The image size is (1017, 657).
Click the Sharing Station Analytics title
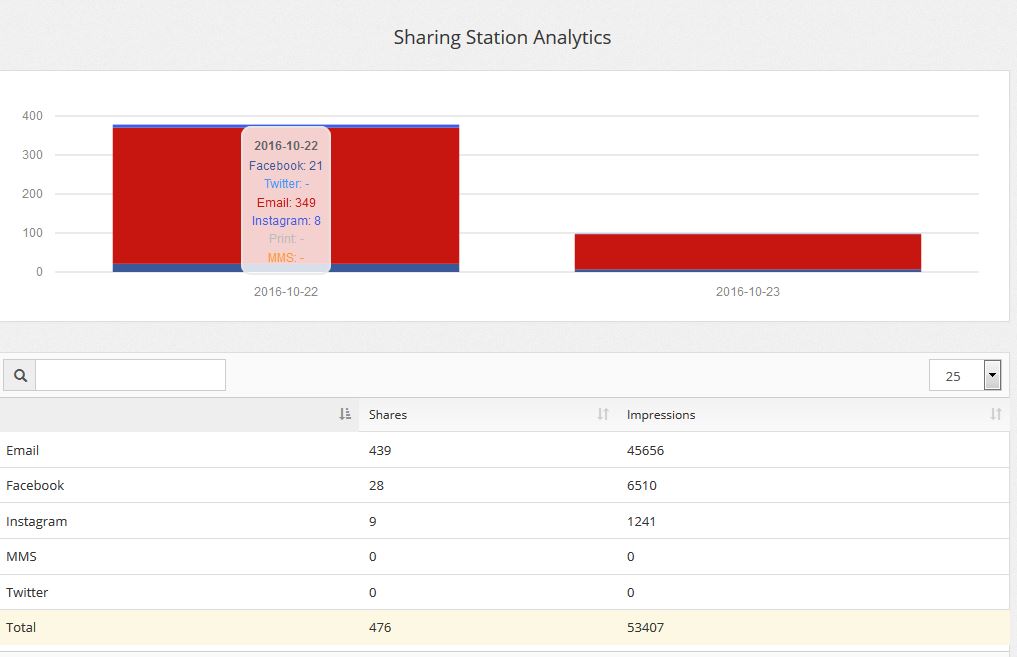(502, 38)
